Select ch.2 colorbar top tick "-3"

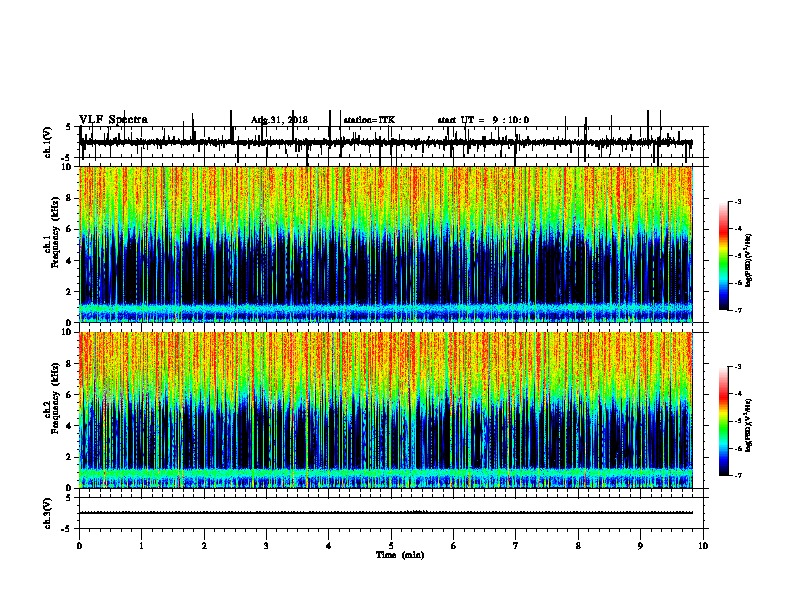click(737, 367)
